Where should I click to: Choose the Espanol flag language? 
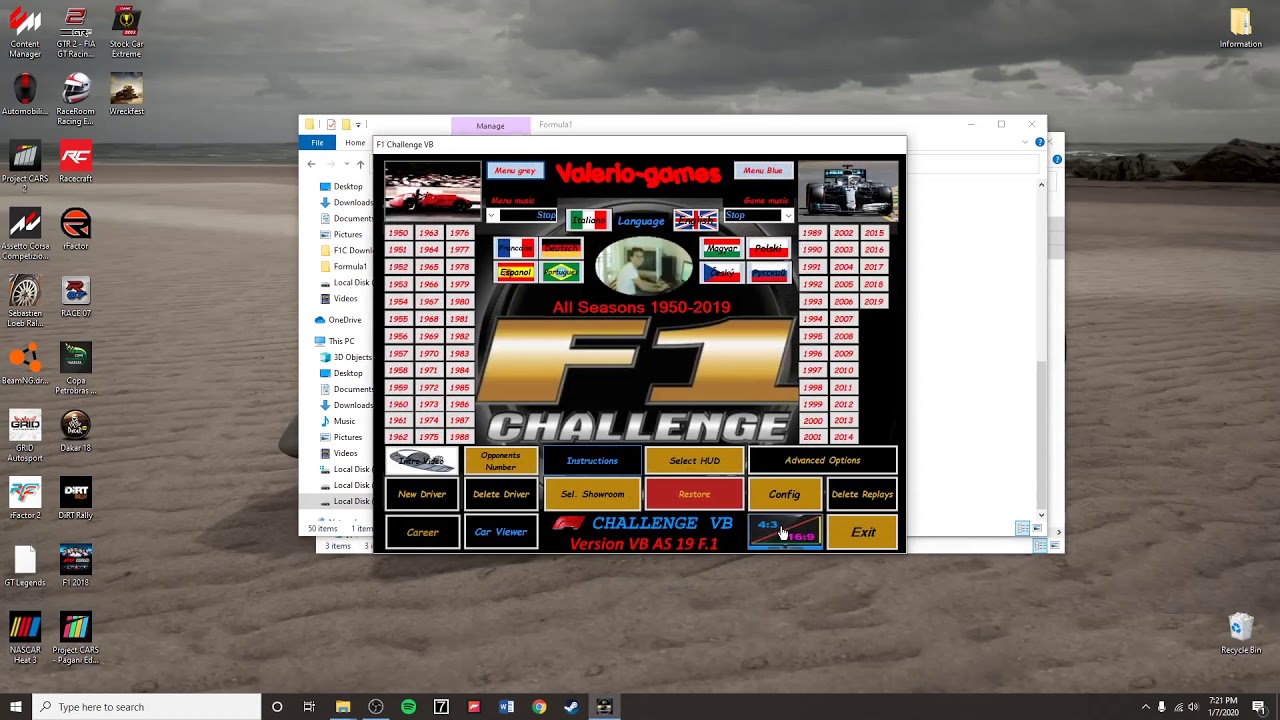pos(516,272)
